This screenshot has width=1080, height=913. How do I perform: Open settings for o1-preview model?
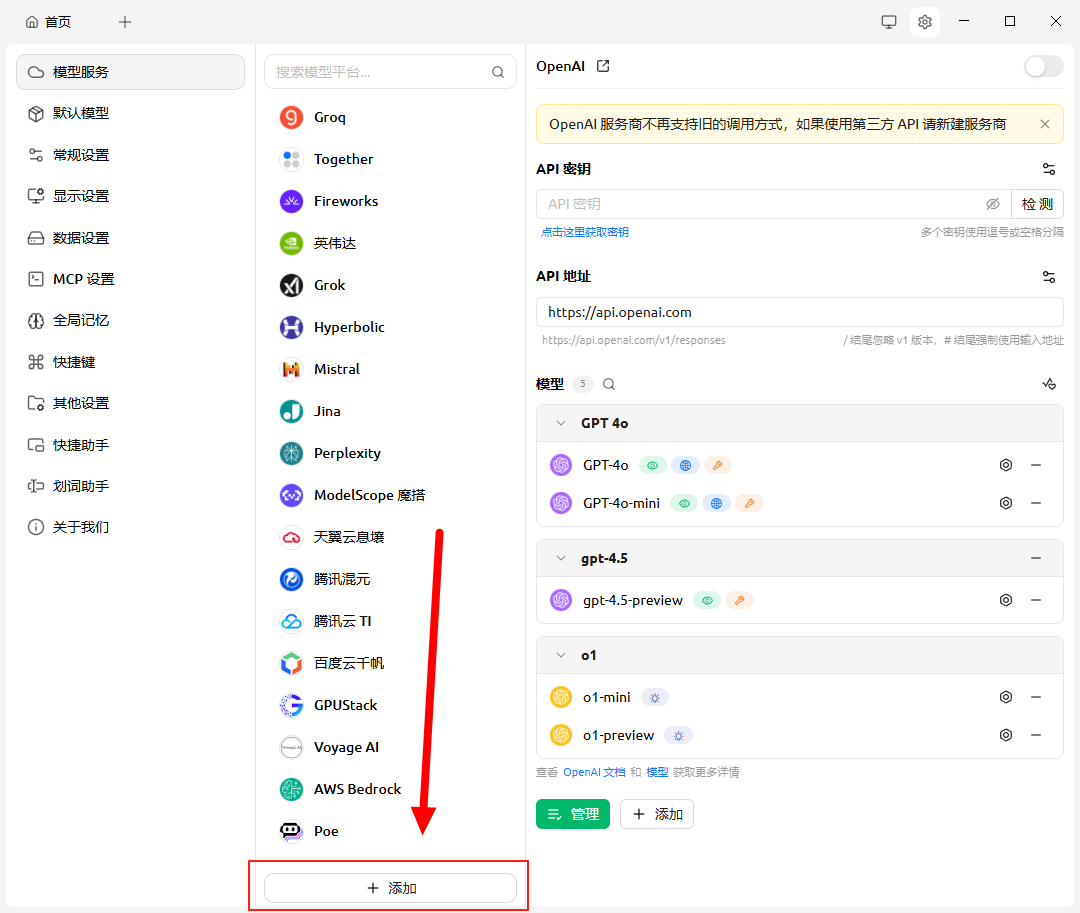(1006, 735)
